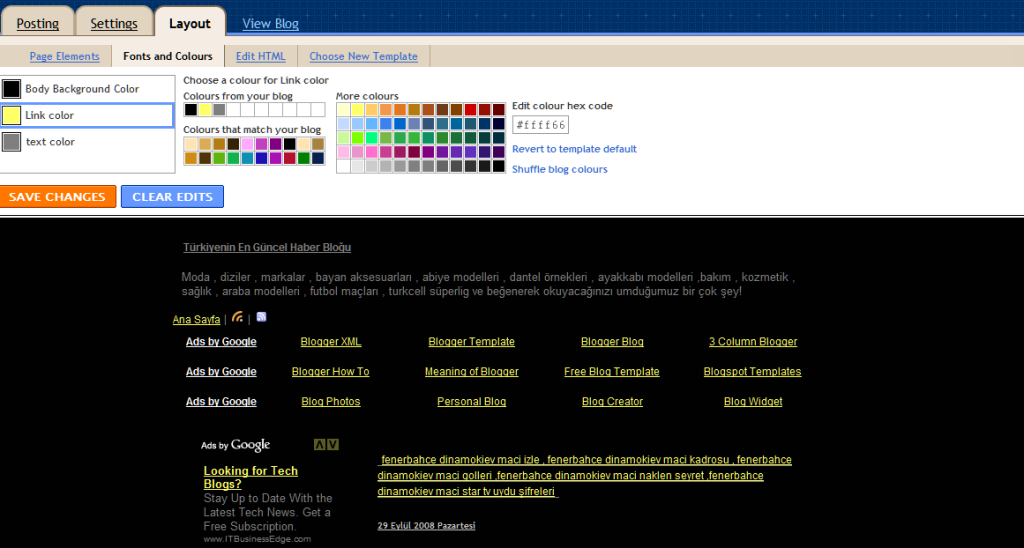Click the colour hex code field
This screenshot has width=1024, height=548.
[540, 125]
